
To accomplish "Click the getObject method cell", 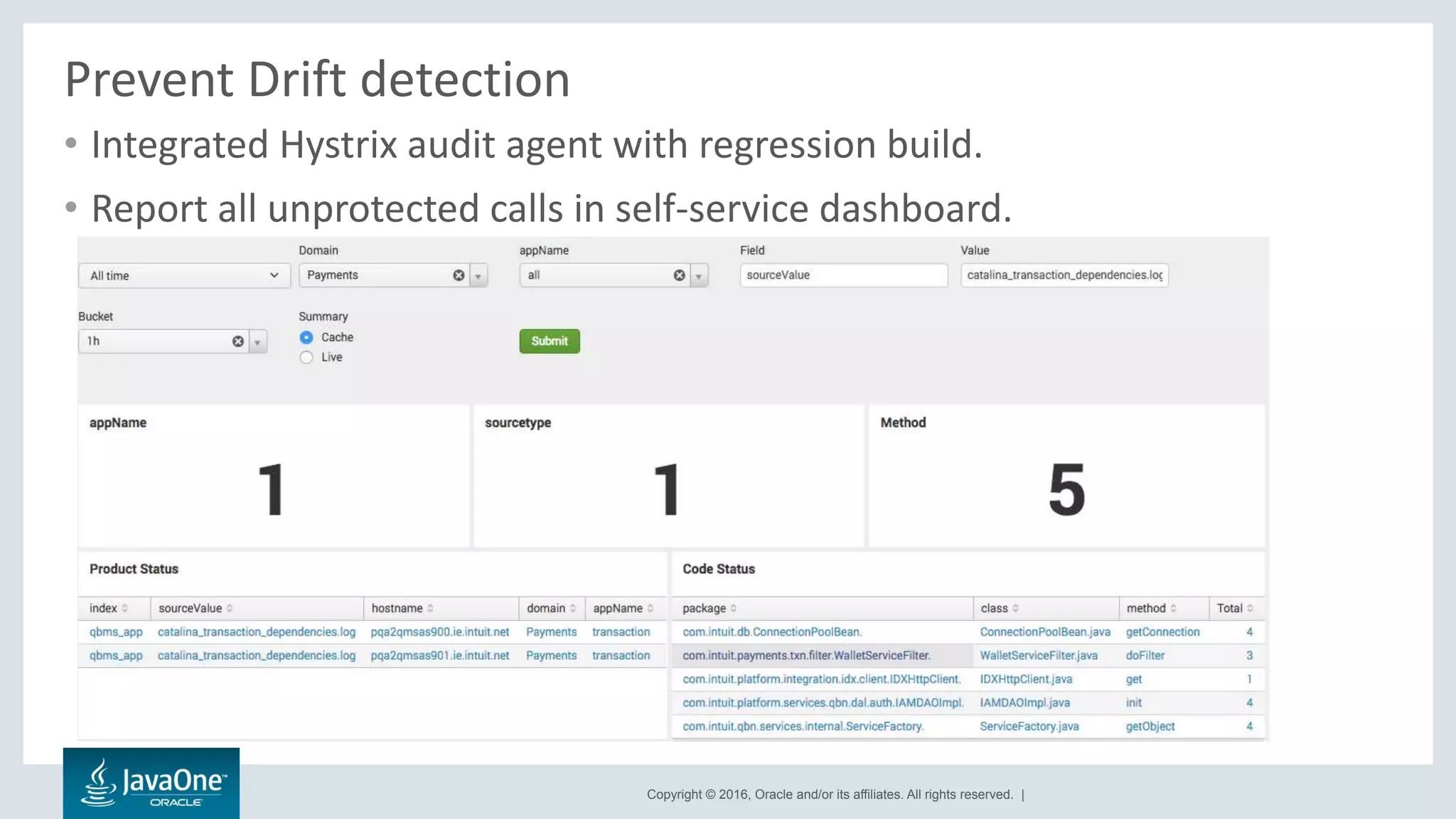I will coord(1150,726).
